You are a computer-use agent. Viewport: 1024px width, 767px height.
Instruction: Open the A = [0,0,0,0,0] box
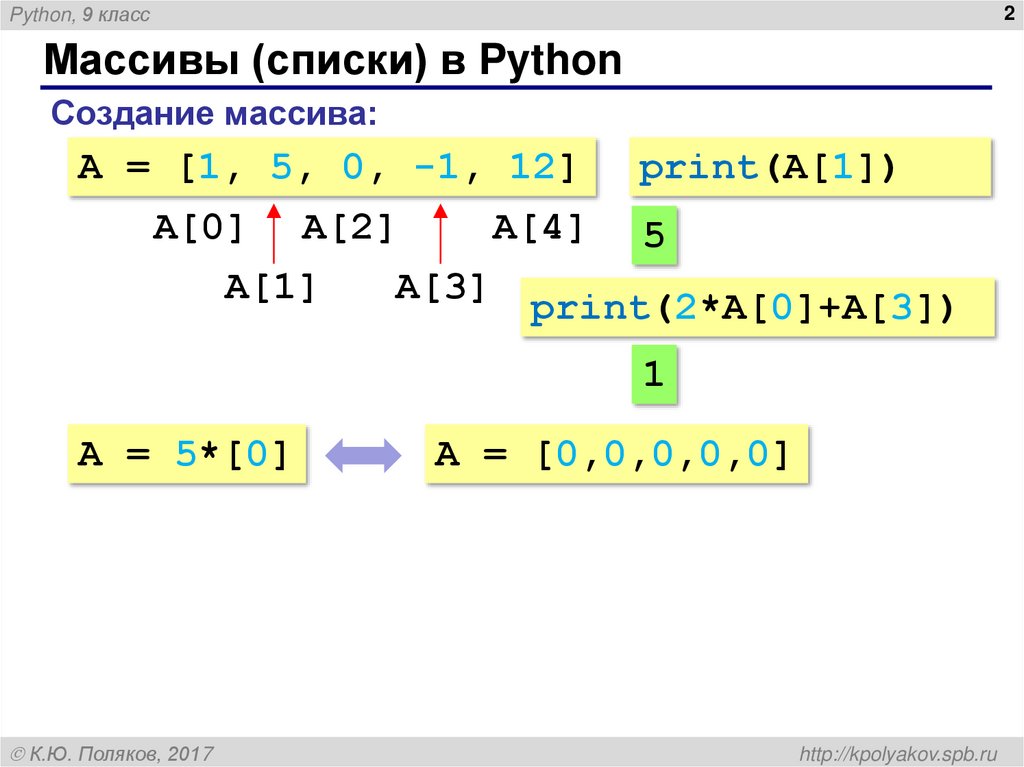[x=615, y=453]
